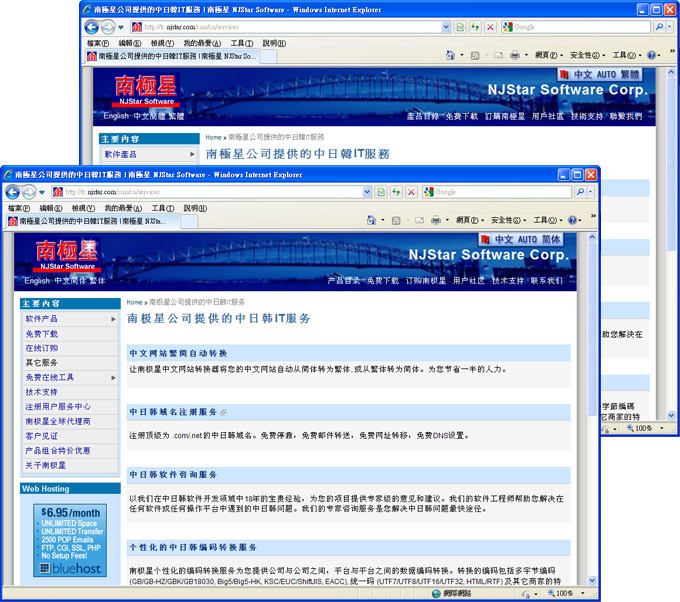Click Help icon in rear window toolbar

(x=651, y=55)
